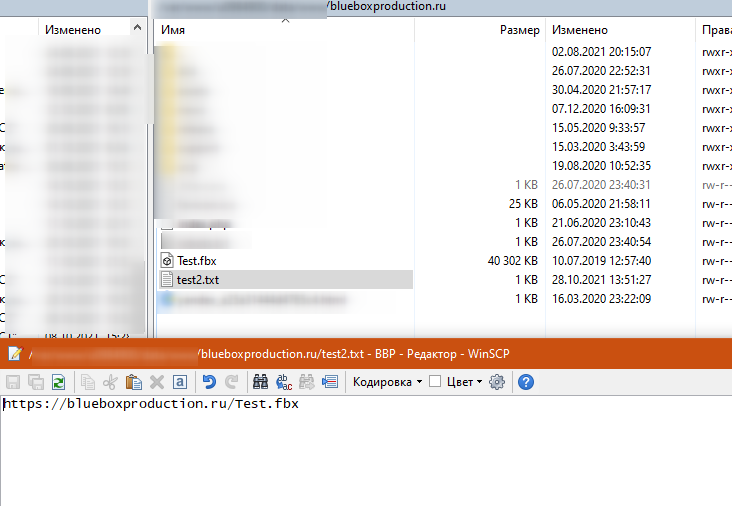Click the Cut scissors icon
Screen dimensions: 732x506
click(x=111, y=381)
